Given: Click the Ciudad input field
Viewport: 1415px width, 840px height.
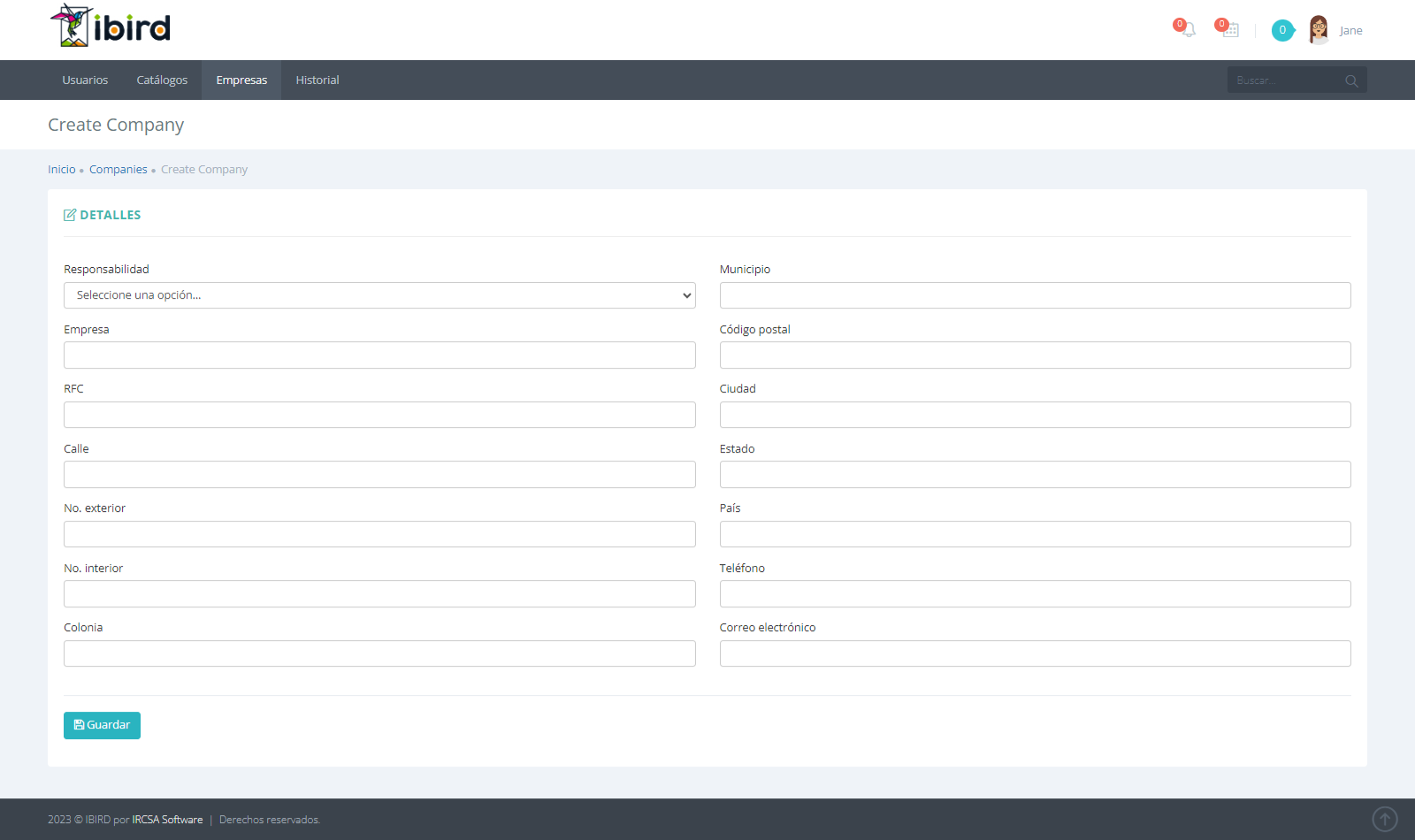Looking at the screenshot, I should 1035,415.
